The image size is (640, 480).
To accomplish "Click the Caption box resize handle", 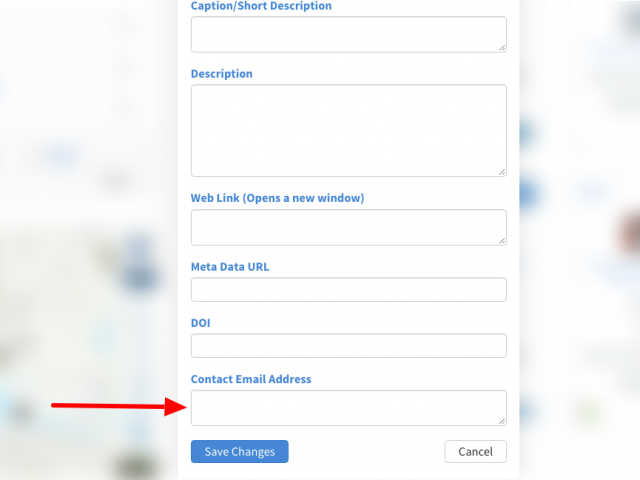I will tap(502, 48).
